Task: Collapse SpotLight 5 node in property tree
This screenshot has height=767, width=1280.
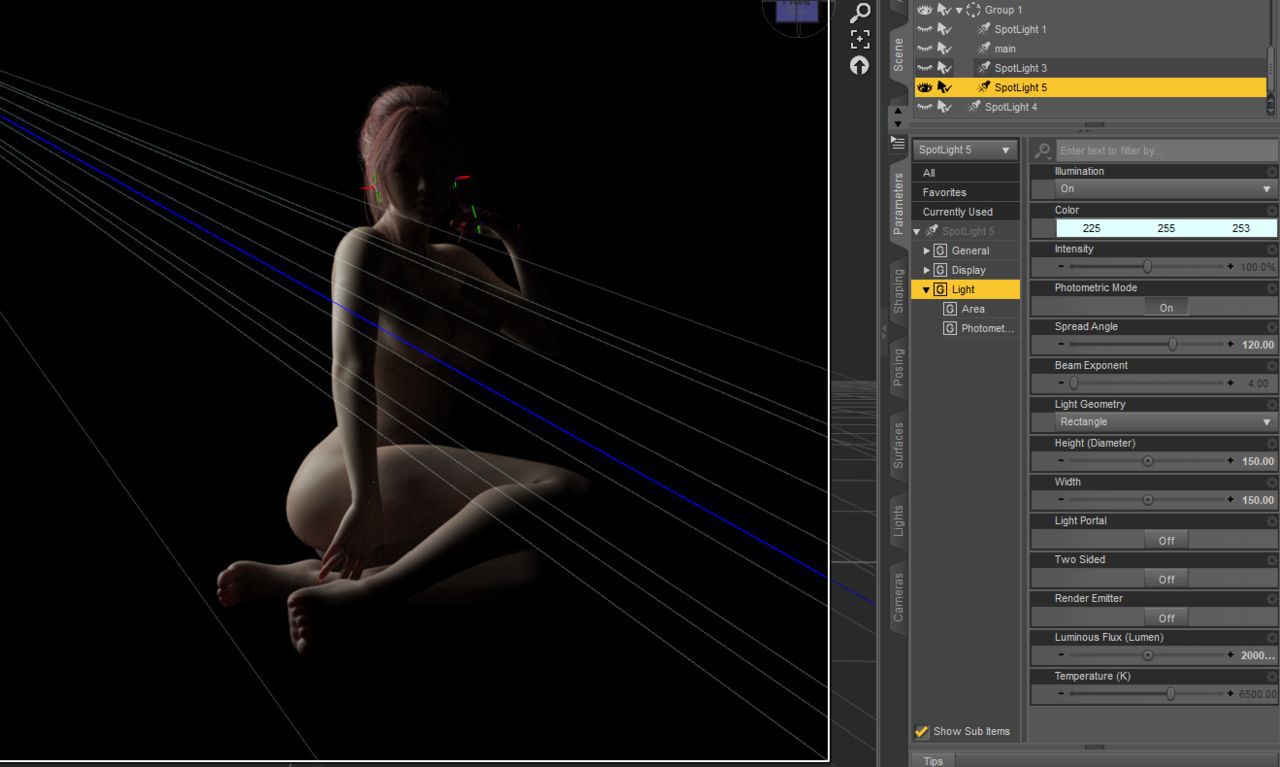Action: [917, 231]
